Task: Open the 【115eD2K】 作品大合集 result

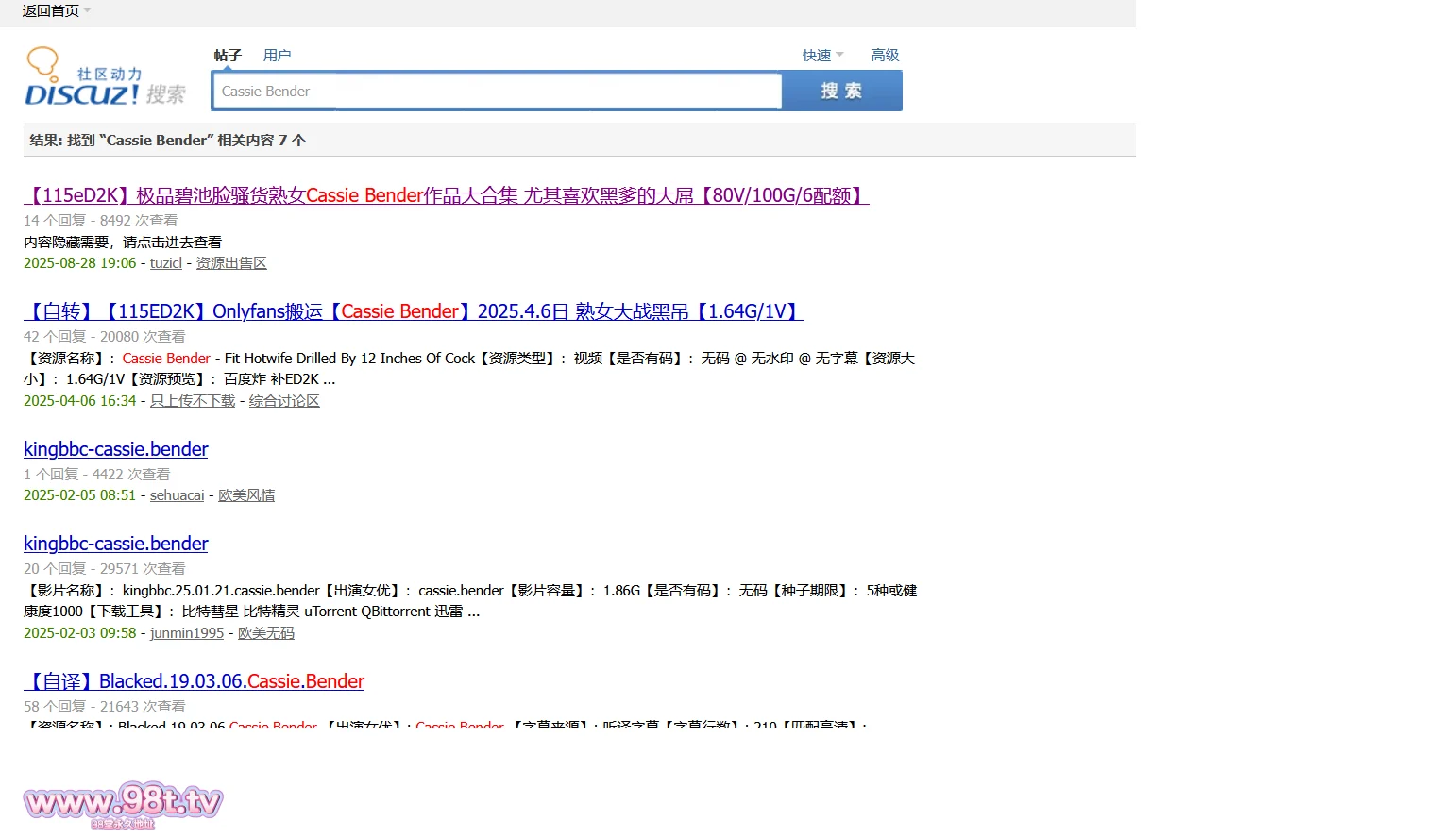Action: point(447,195)
